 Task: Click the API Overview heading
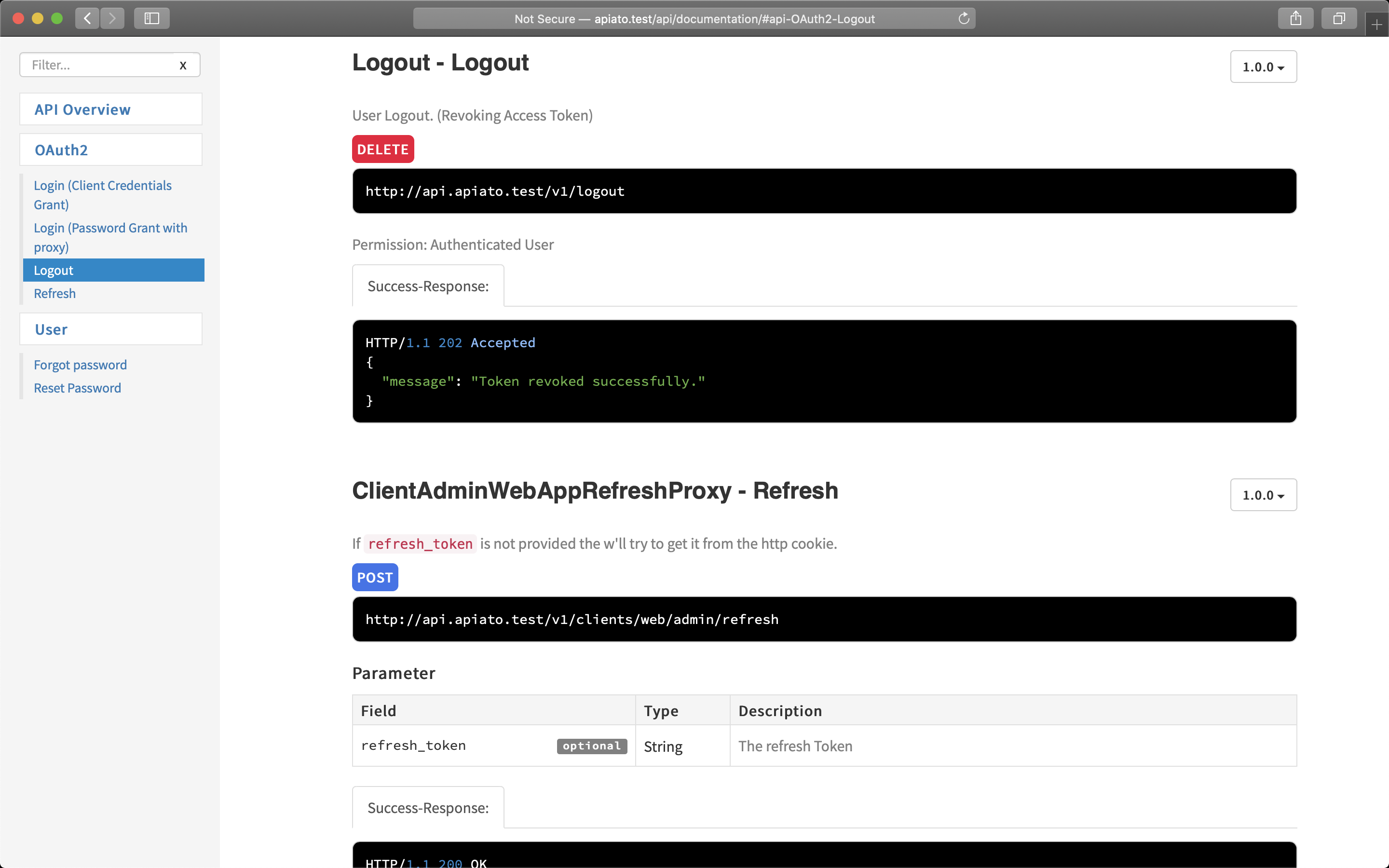point(82,109)
